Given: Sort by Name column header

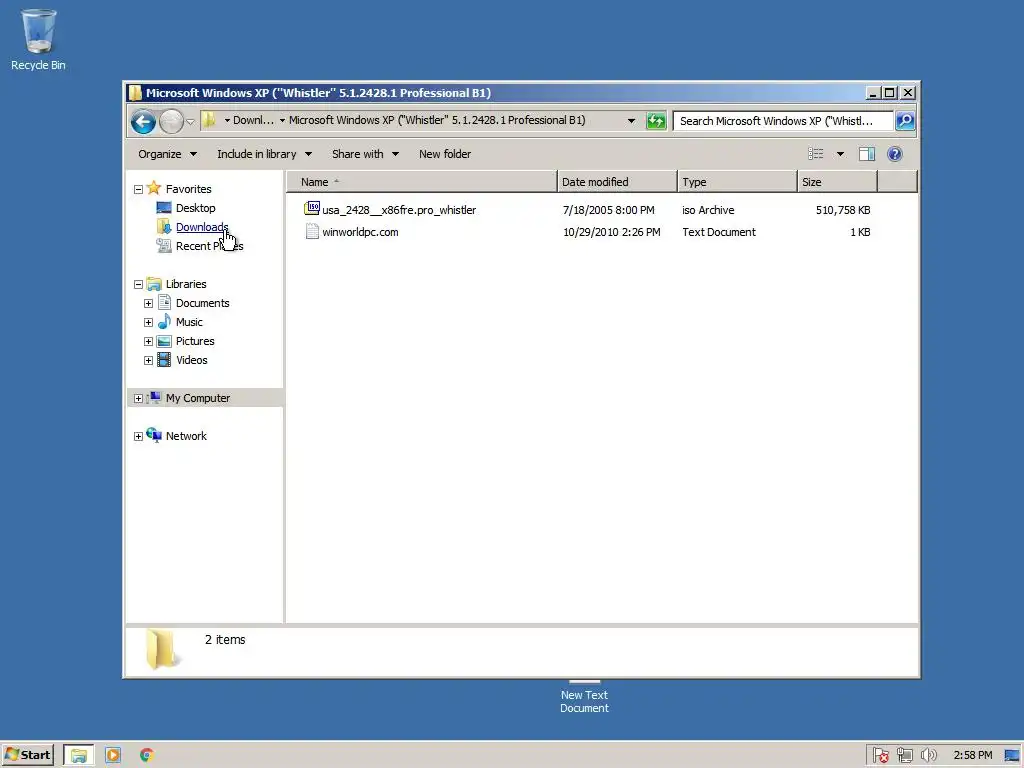Looking at the screenshot, I should (422, 182).
